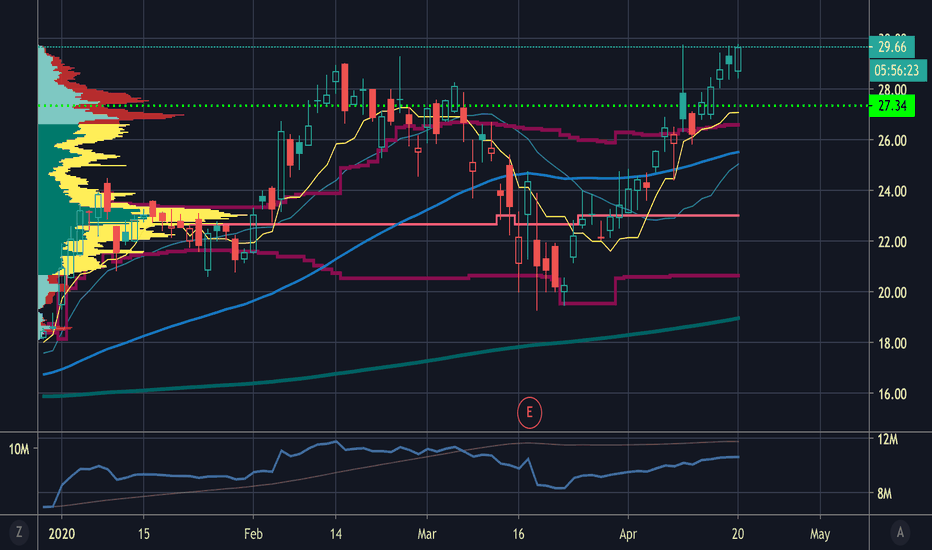Click the 15 date label on time axis

(143, 534)
